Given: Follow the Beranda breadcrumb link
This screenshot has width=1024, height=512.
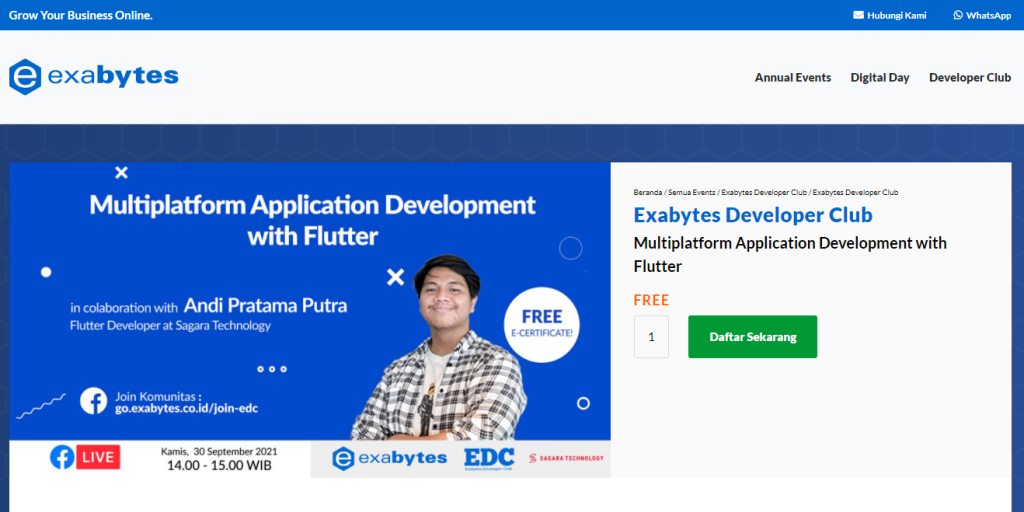Looking at the screenshot, I should tap(647, 192).
